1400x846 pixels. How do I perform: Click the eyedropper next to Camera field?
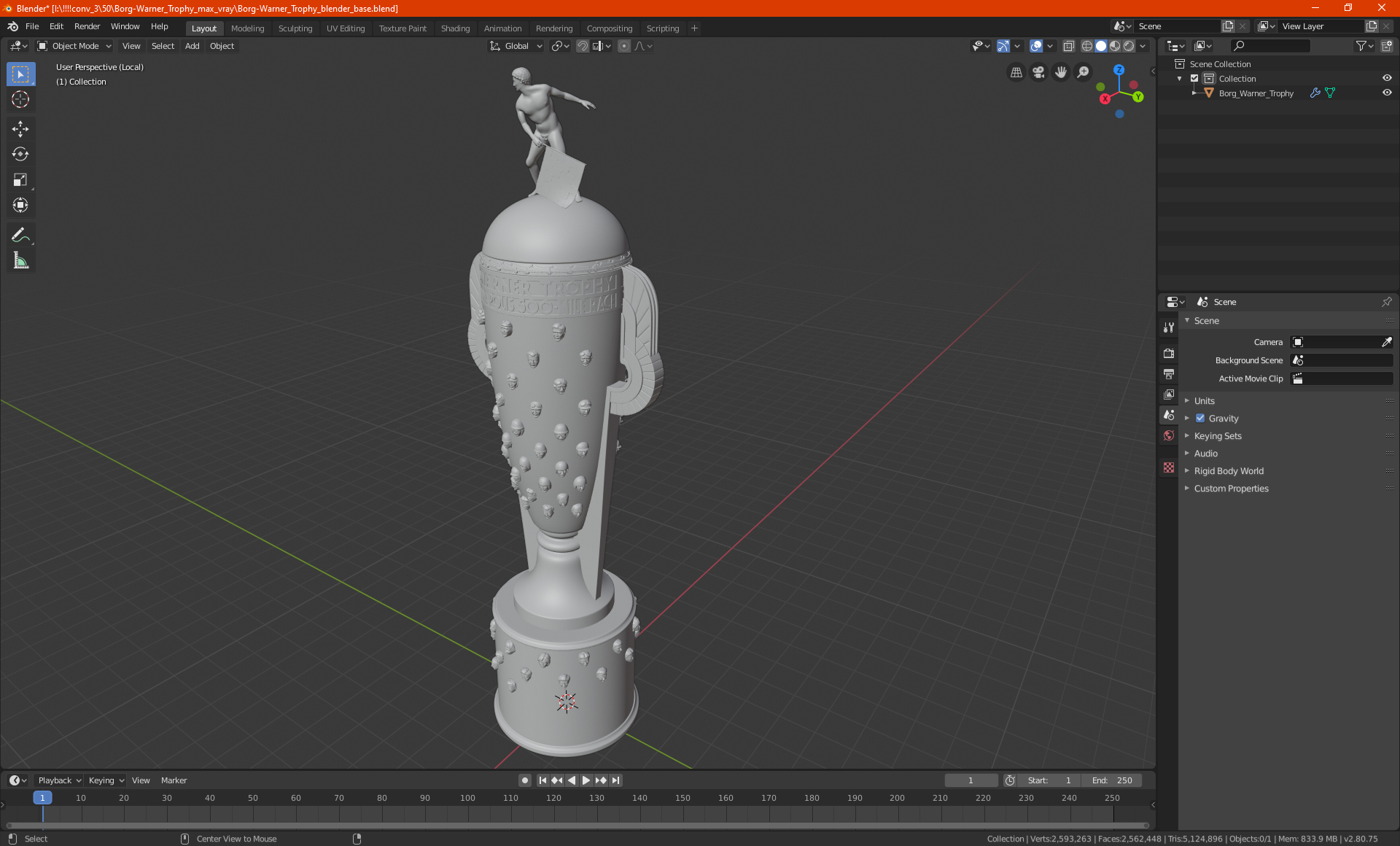click(1386, 342)
